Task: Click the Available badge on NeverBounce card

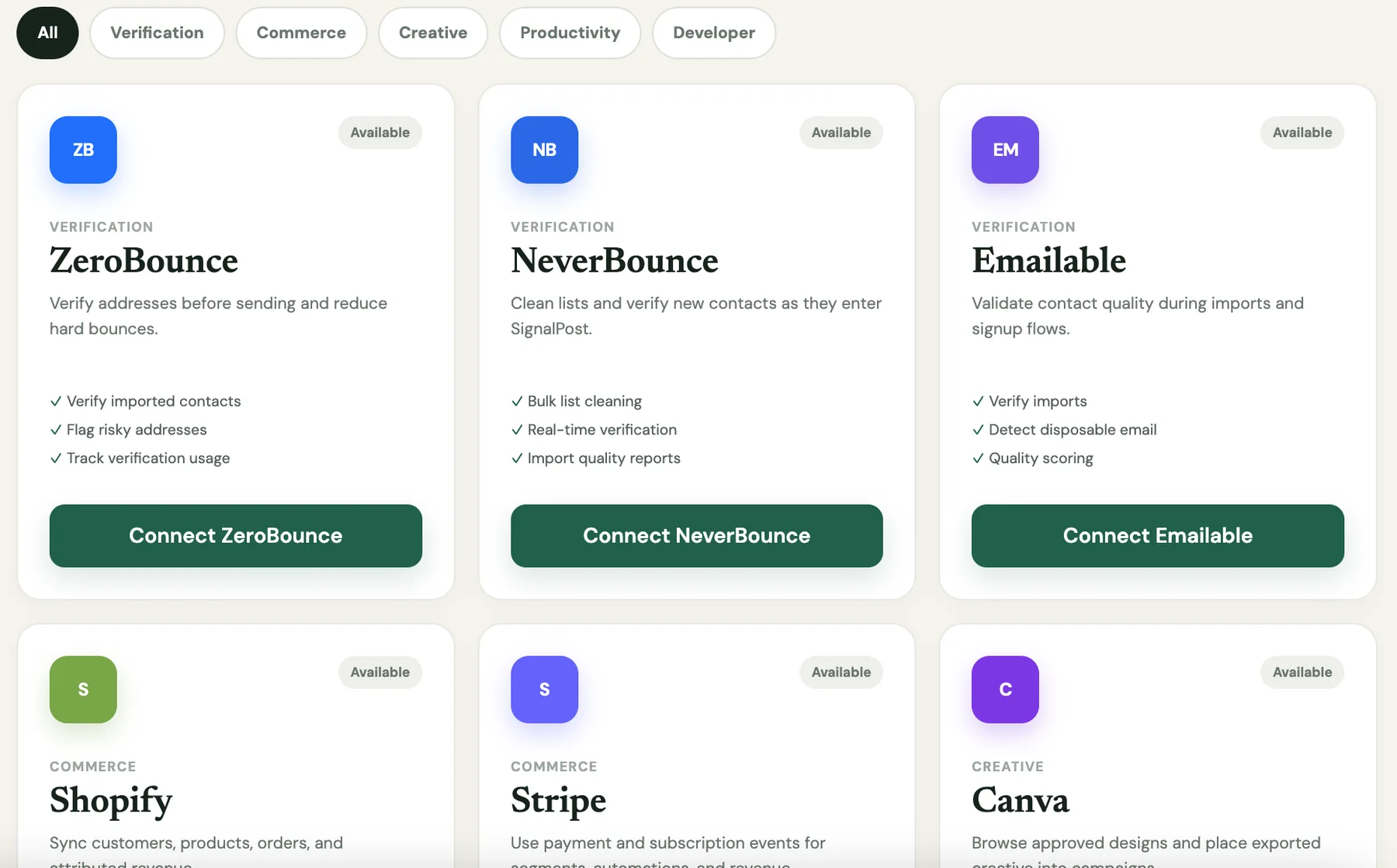Action: pyautogui.click(x=841, y=133)
